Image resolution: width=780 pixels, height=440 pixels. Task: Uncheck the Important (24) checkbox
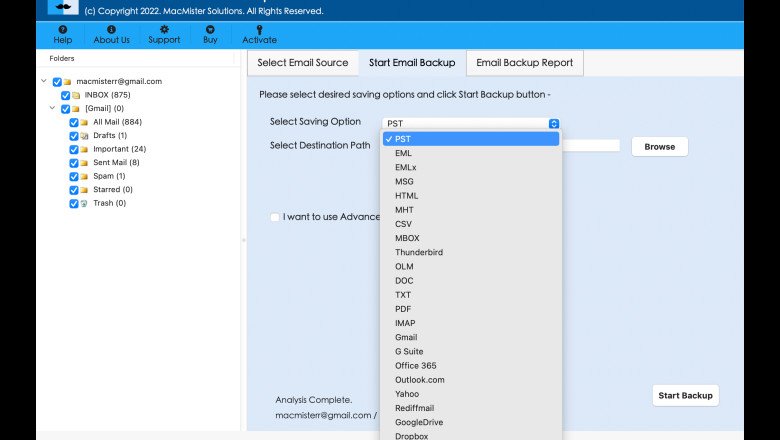tap(74, 149)
